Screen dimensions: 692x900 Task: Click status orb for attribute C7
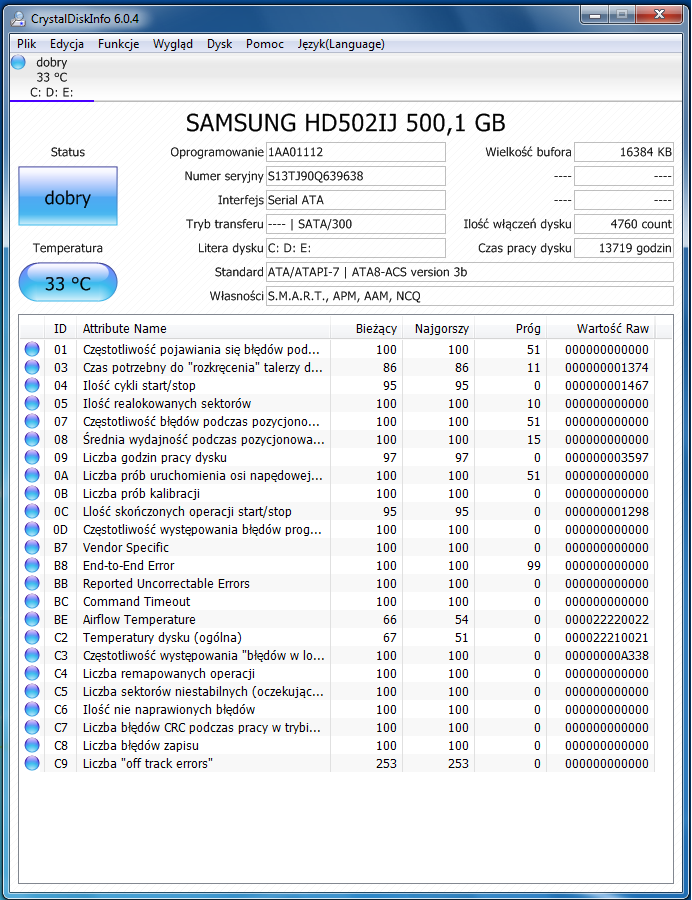(x=32, y=727)
